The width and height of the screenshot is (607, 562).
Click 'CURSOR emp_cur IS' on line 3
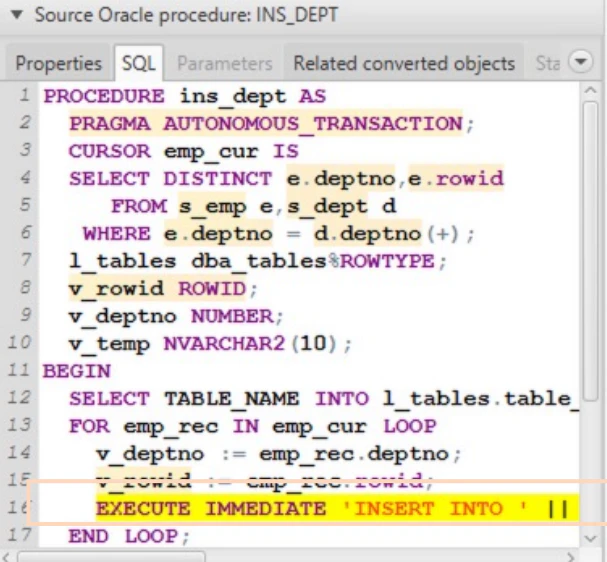click(x=183, y=152)
